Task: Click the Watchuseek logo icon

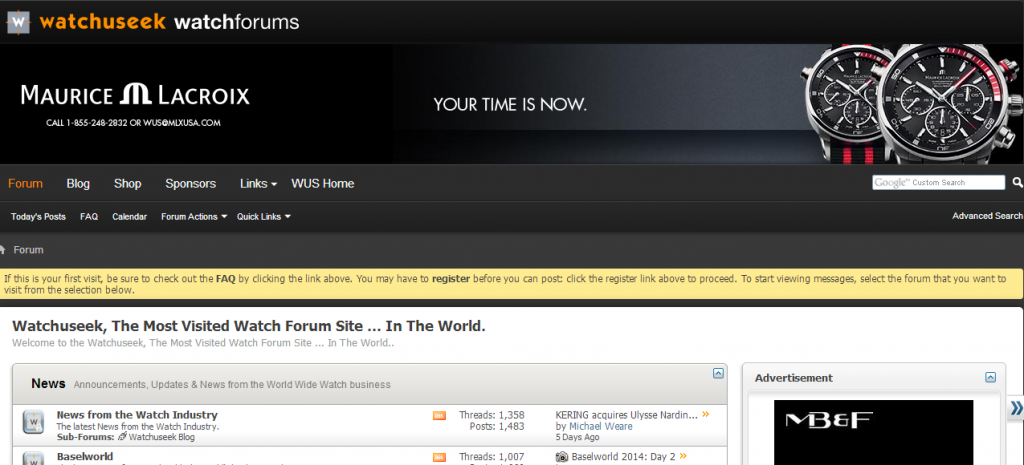Action: [x=18, y=22]
